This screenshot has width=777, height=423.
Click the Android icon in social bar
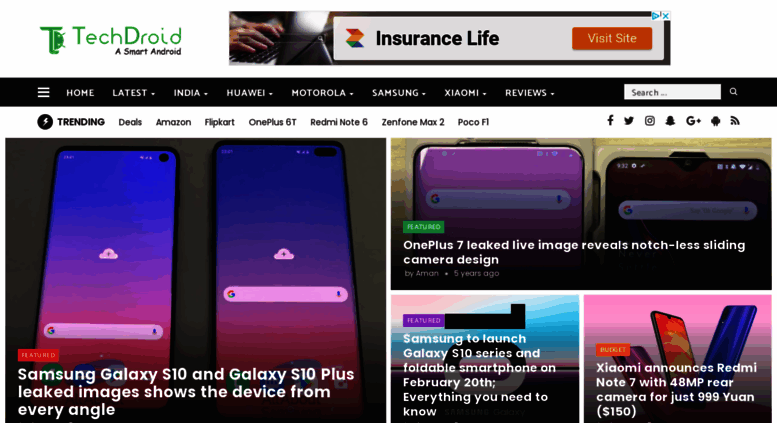pos(715,121)
